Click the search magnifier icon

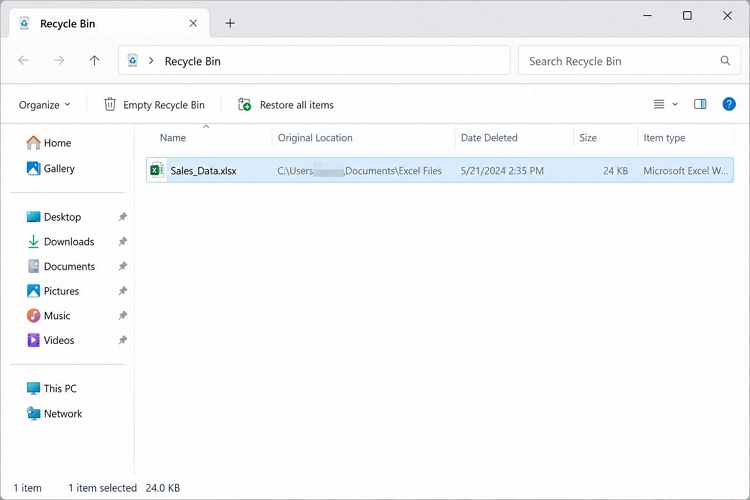point(725,60)
